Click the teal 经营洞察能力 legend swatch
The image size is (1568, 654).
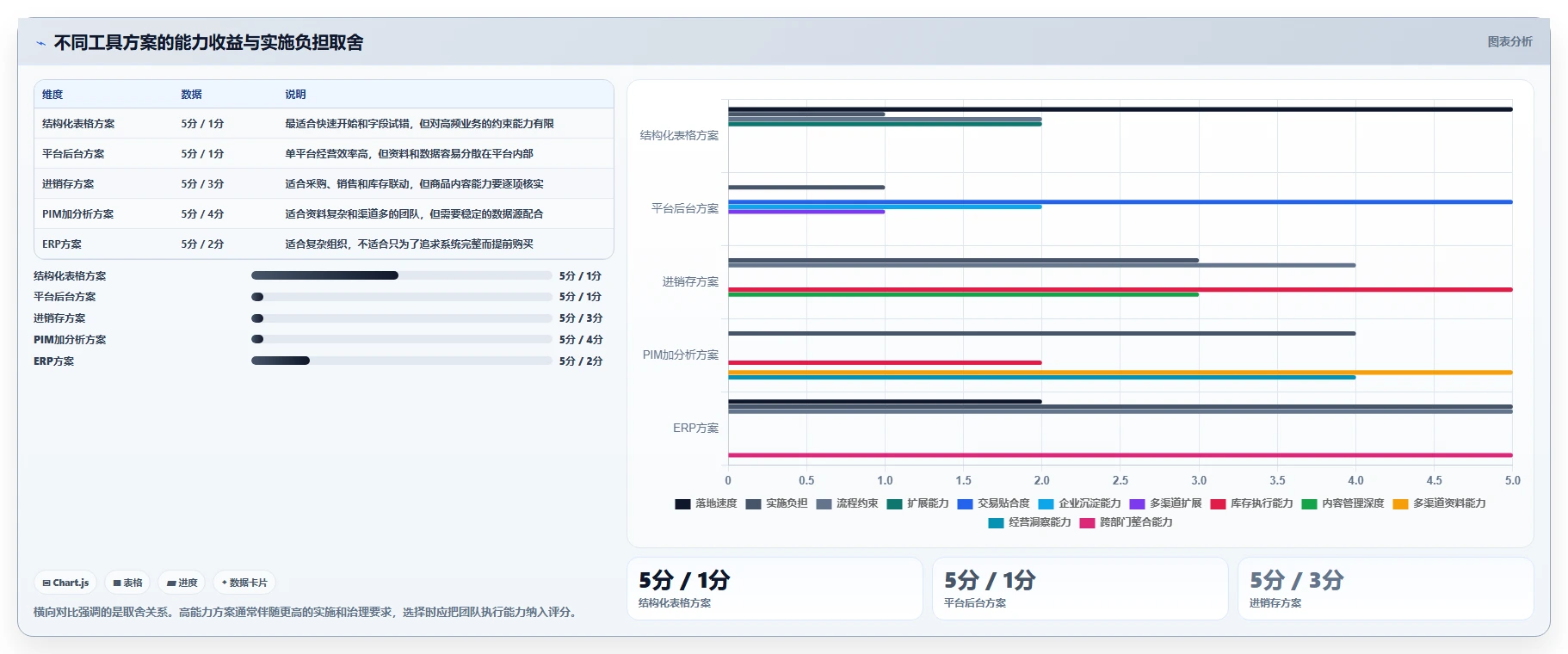pyautogui.click(x=996, y=523)
